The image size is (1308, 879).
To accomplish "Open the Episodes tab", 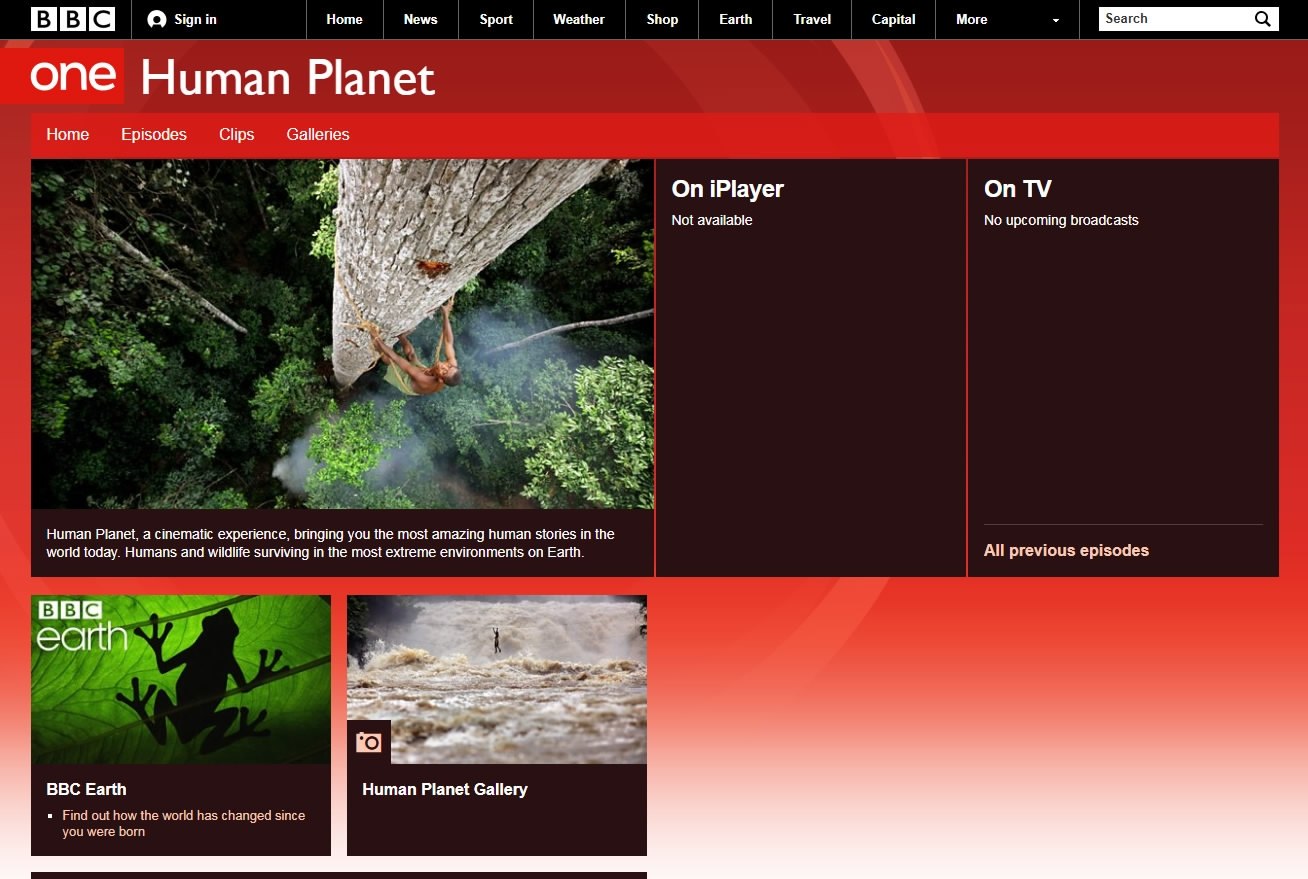I will (x=154, y=135).
